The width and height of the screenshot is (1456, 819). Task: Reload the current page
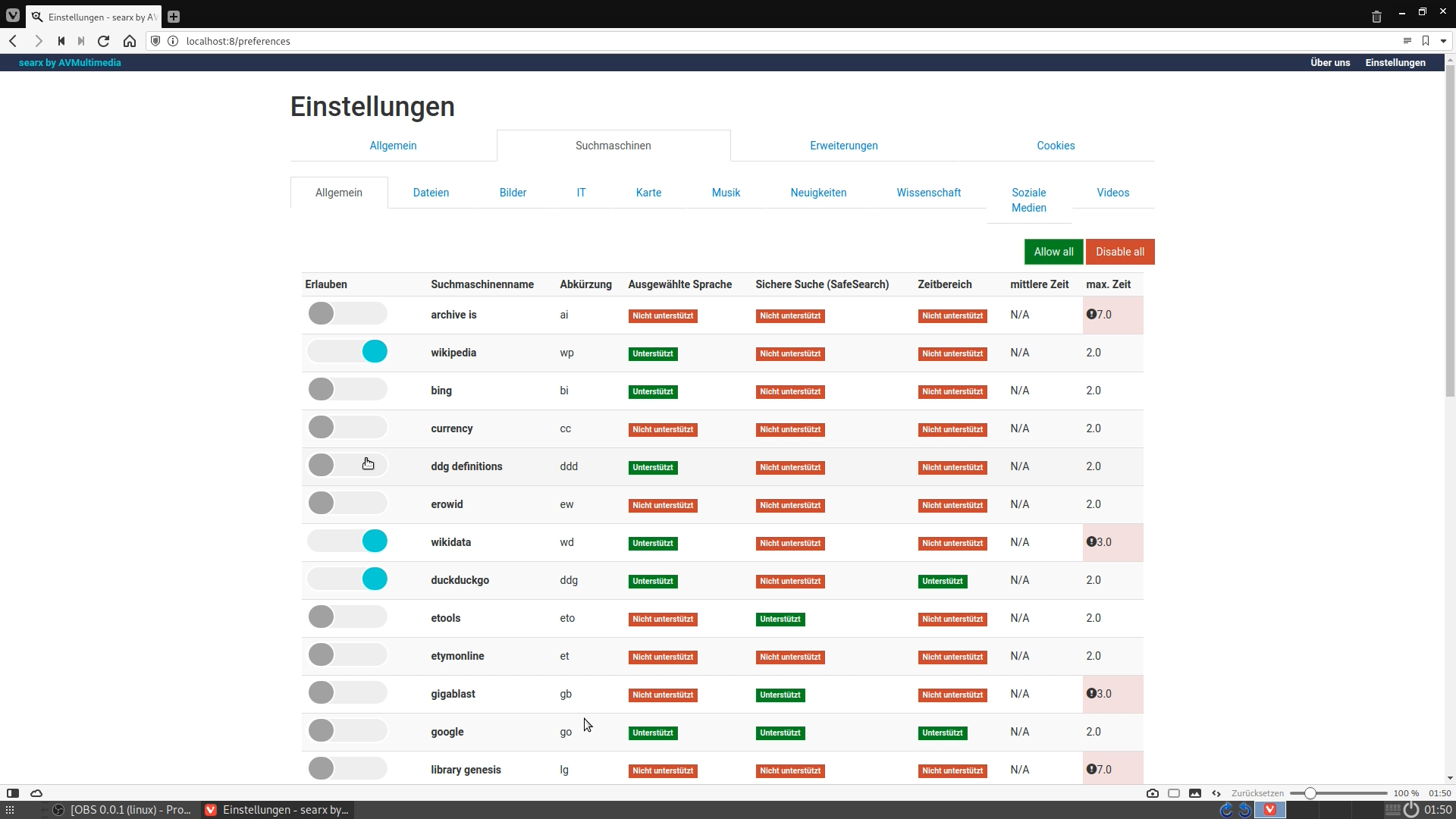104,41
